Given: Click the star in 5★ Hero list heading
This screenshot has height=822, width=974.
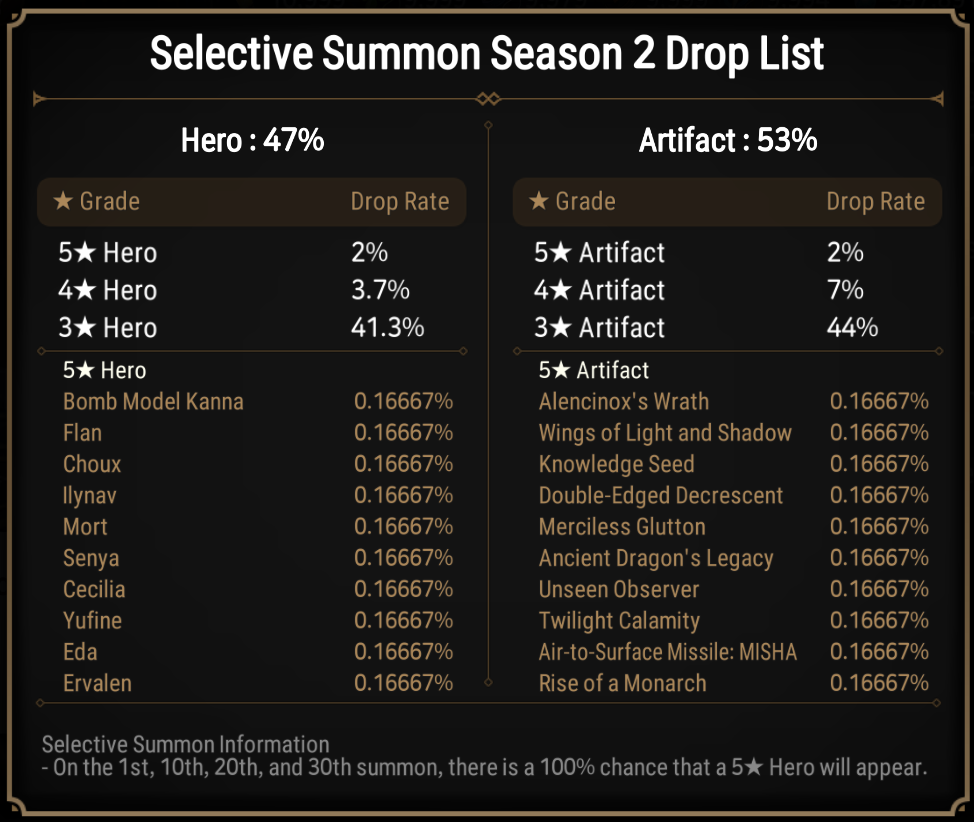Looking at the screenshot, I should (x=85, y=370).
